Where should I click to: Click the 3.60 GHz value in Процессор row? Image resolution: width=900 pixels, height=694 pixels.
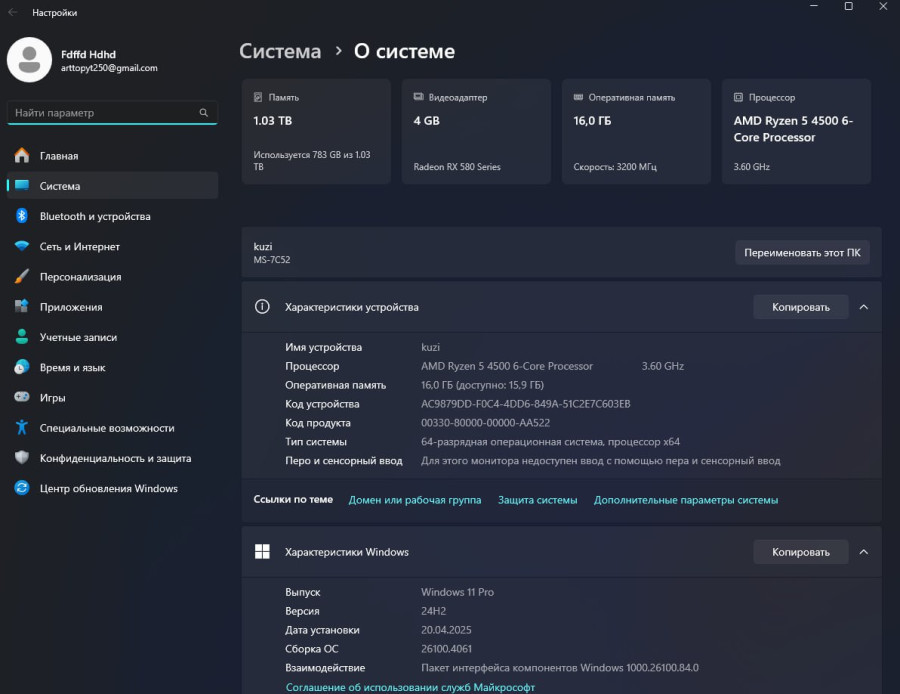[663, 366]
